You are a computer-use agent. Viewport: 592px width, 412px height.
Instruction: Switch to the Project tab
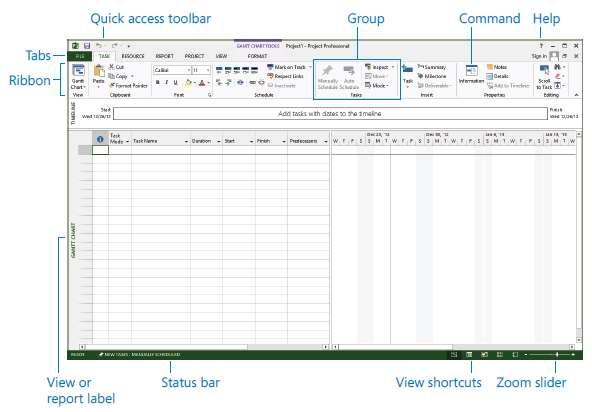[194, 56]
